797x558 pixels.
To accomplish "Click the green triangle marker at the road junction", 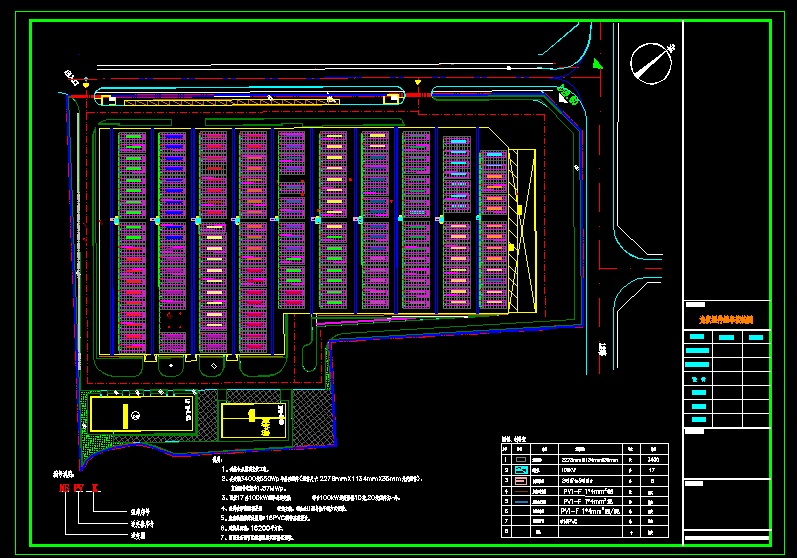I will click(598, 64).
